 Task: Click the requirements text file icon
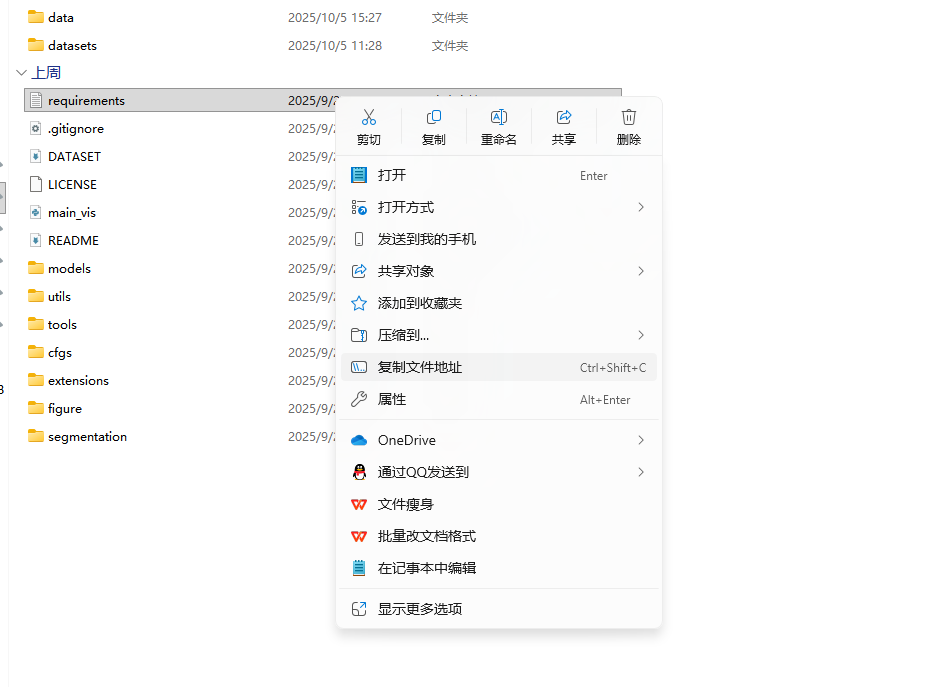click(x=36, y=100)
